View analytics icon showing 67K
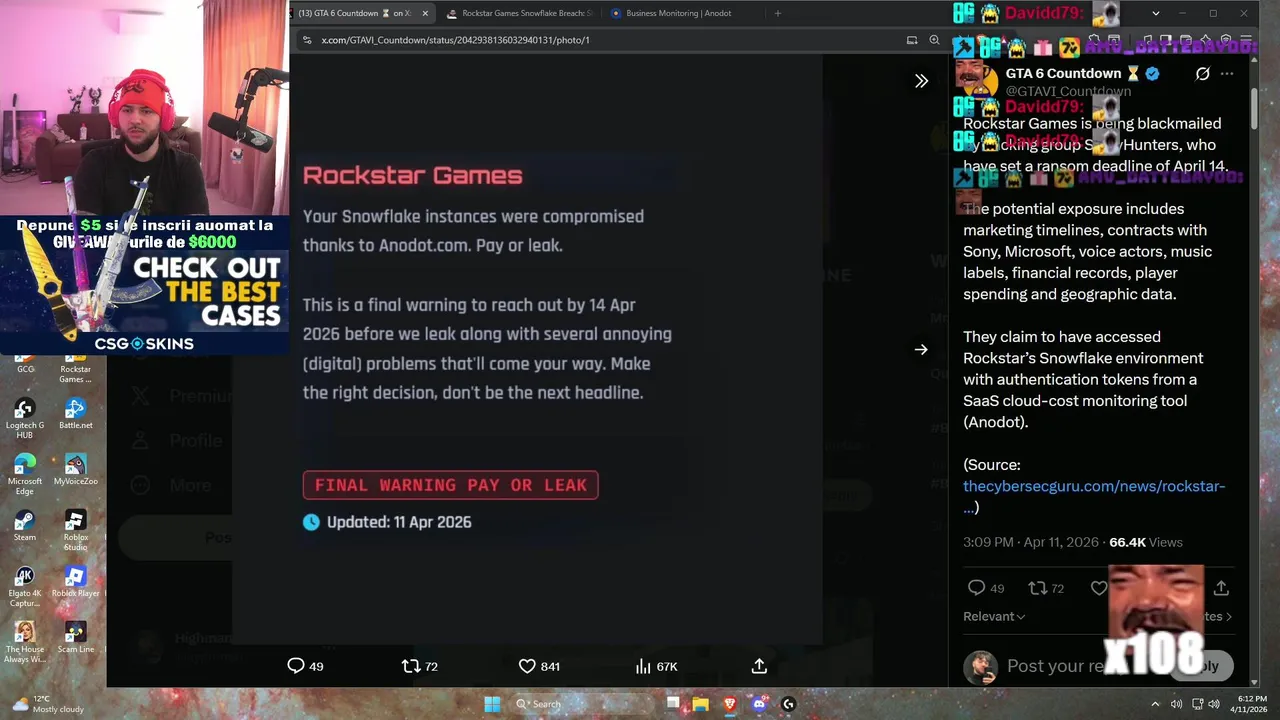The image size is (1280, 720). pyautogui.click(x=643, y=666)
